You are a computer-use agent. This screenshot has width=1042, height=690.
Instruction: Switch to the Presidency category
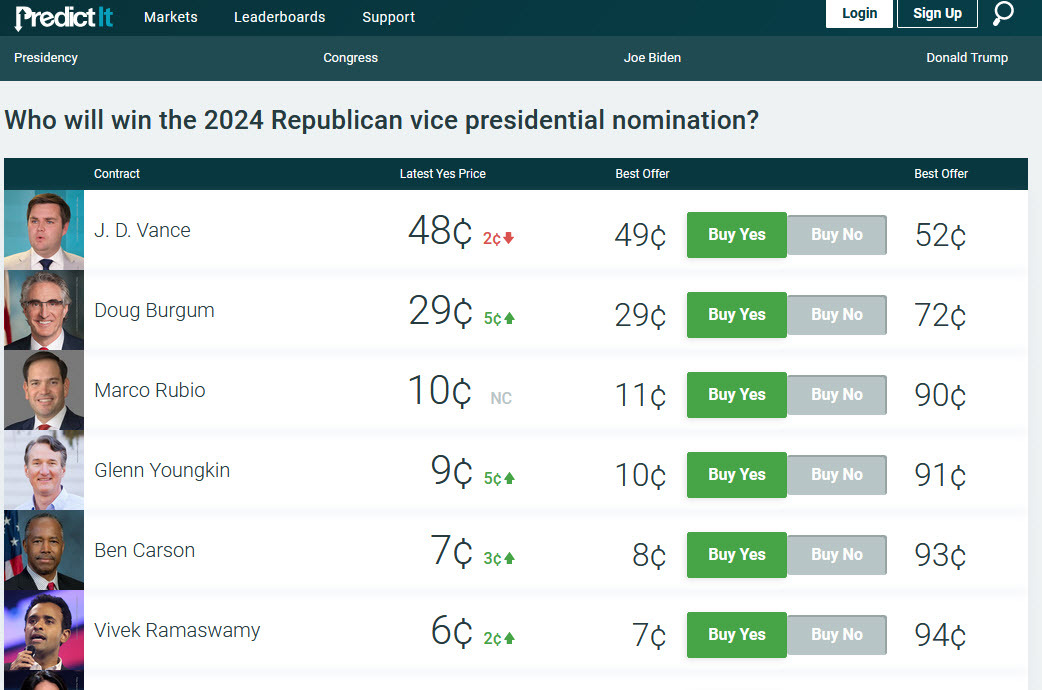pyautogui.click(x=45, y=58)
